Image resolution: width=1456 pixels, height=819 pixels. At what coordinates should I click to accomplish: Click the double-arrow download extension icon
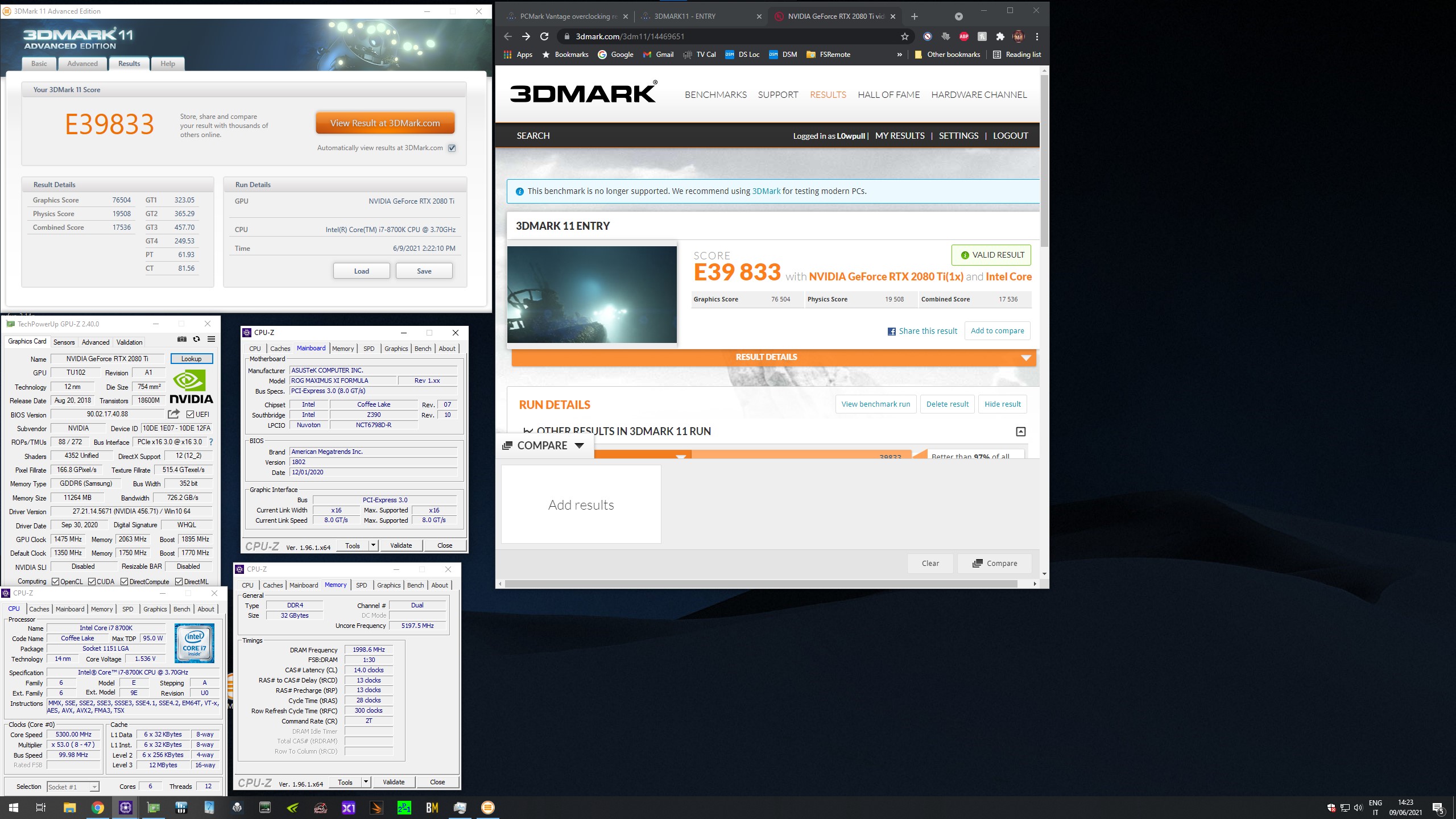tap(946, 36)
